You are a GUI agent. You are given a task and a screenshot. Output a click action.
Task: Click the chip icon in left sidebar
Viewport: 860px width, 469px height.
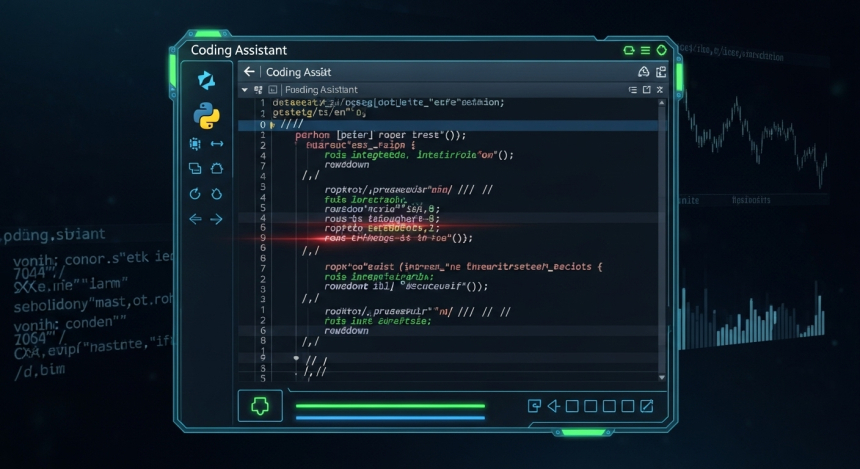(195, 144)
